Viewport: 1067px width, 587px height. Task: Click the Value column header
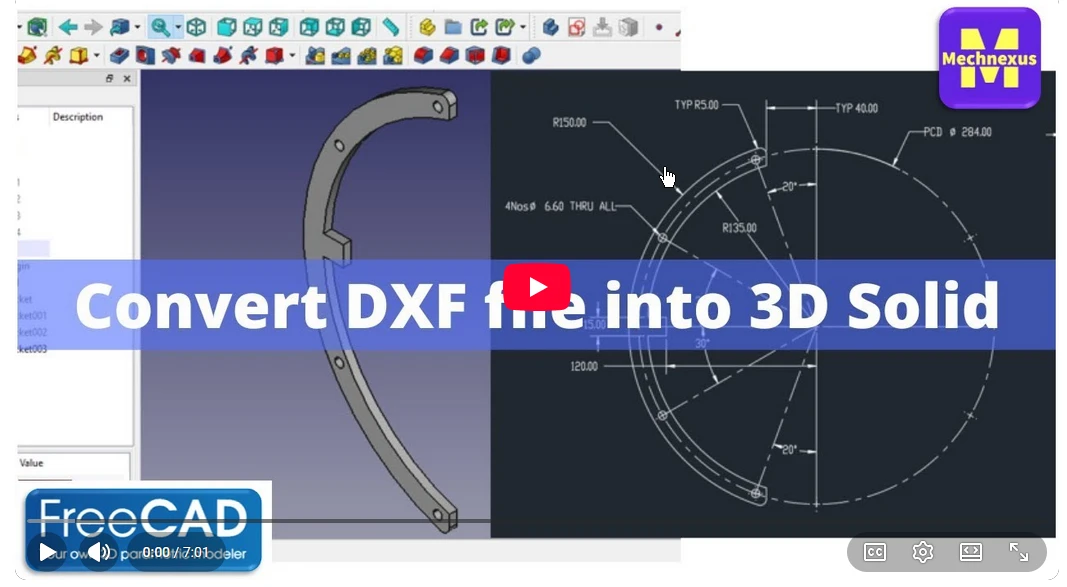tap(31, 463)
